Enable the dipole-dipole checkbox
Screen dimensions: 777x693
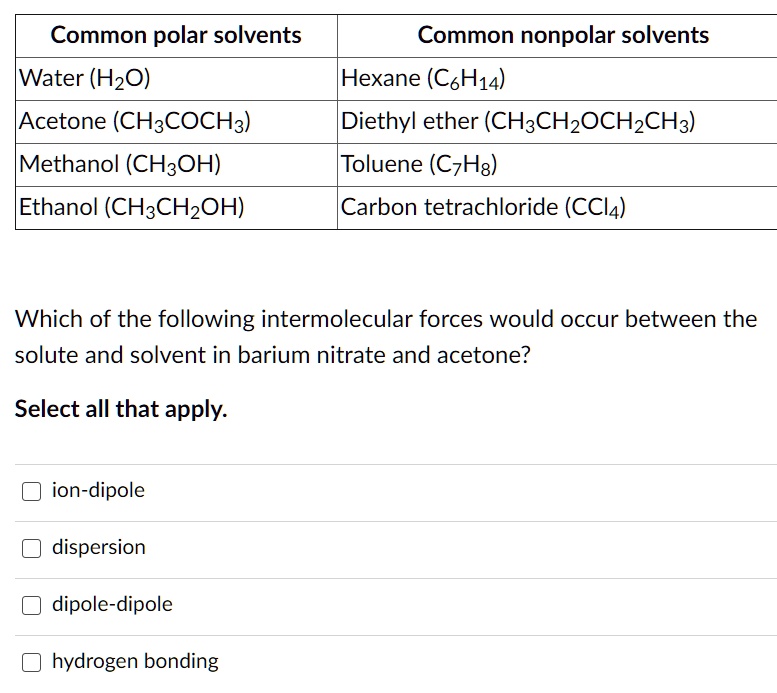(x=33, y=605)
